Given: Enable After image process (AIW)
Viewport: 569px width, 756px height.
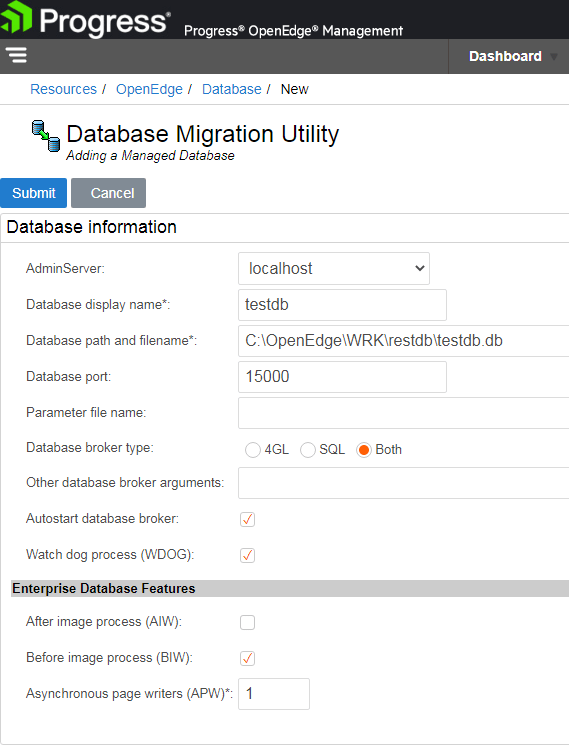Looking at the screenshot, I should [247, 622].
